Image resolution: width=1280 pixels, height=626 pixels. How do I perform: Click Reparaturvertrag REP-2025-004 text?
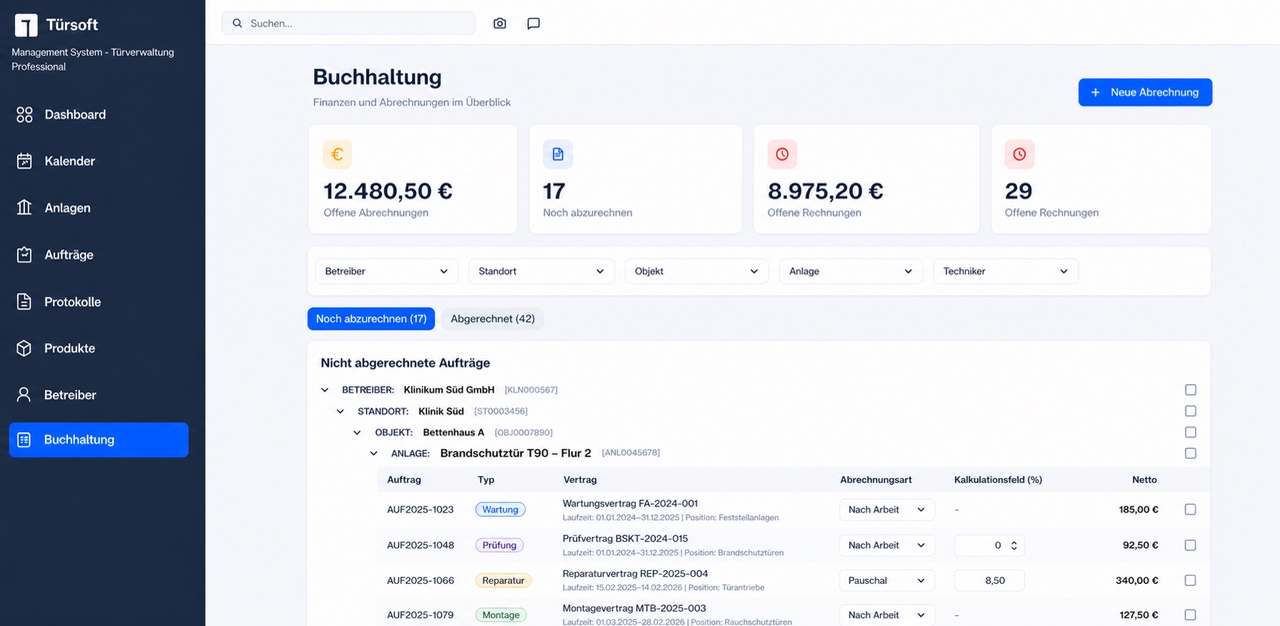635,574
